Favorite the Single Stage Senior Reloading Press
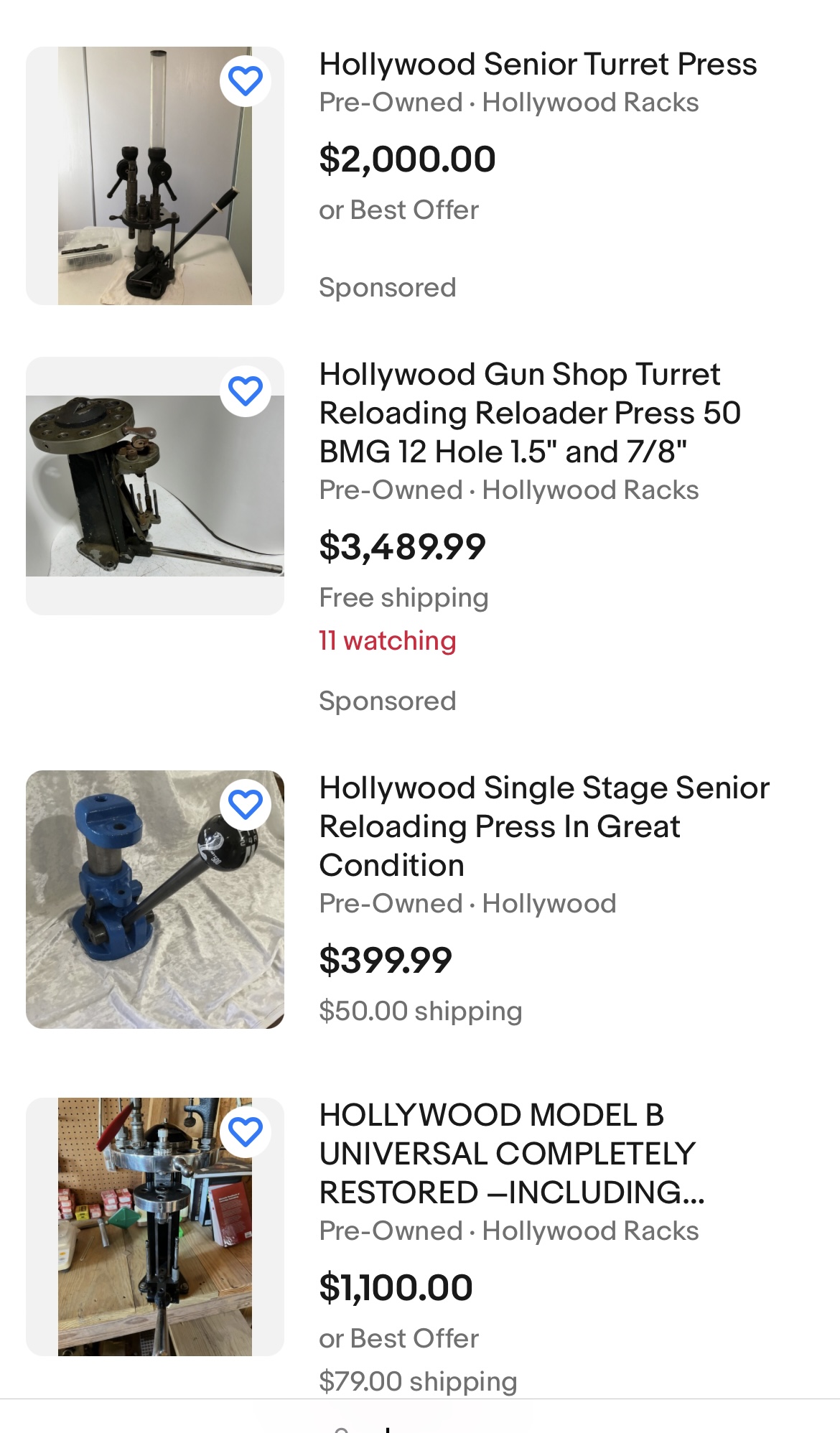The image size is (840, 1433). (x=246, y=804)
